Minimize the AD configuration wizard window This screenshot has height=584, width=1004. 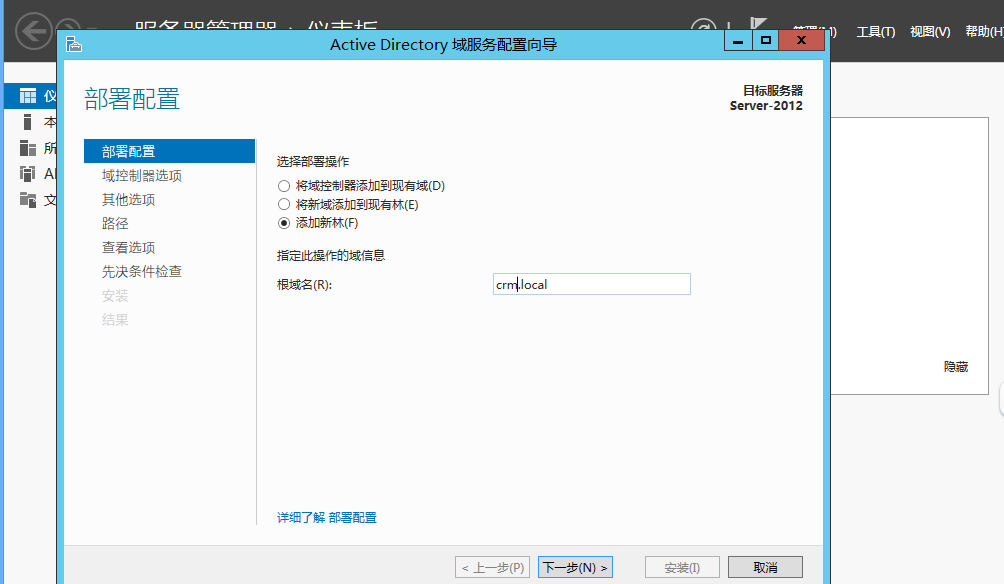click(x=738, y=40)
